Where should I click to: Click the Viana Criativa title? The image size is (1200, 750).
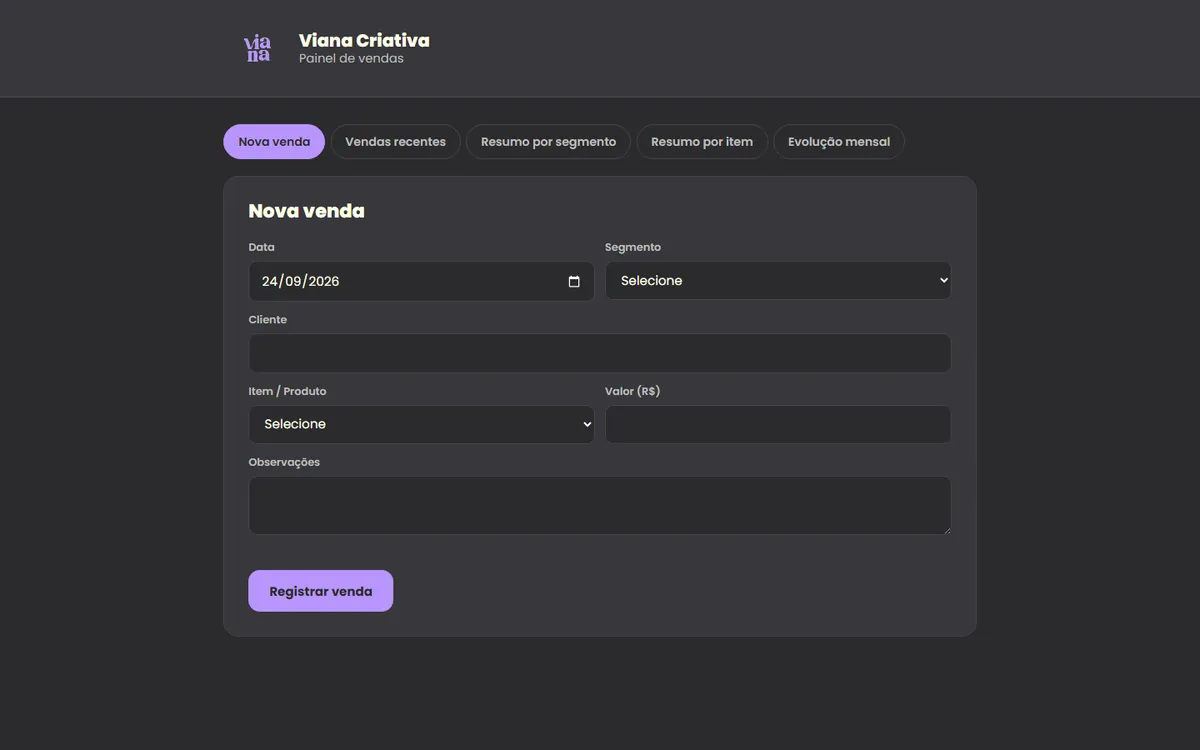click(364, 40)
